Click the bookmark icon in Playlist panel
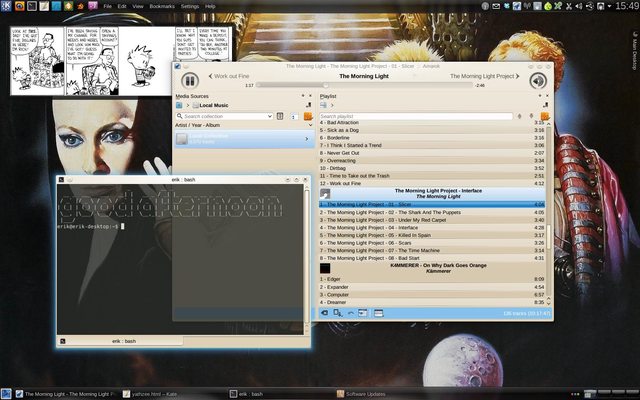Viewport: 640px width, 400px height. (x=545, y=105)
